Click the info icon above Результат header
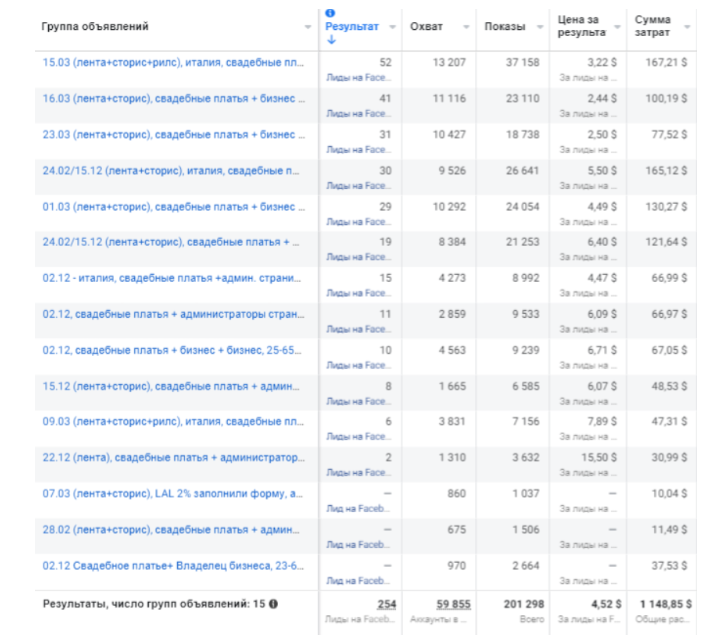This screenshot has width=707, height=642. click(x=331, y=13)
